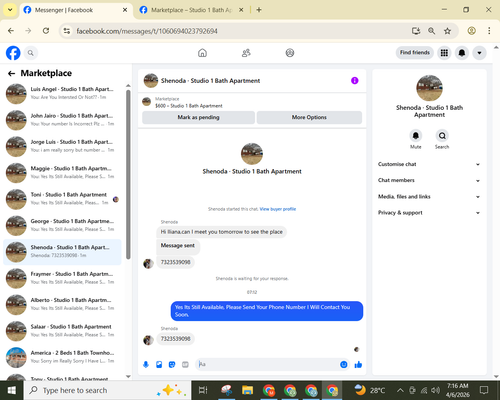Send a thumbs-up like

click(358, 365)
